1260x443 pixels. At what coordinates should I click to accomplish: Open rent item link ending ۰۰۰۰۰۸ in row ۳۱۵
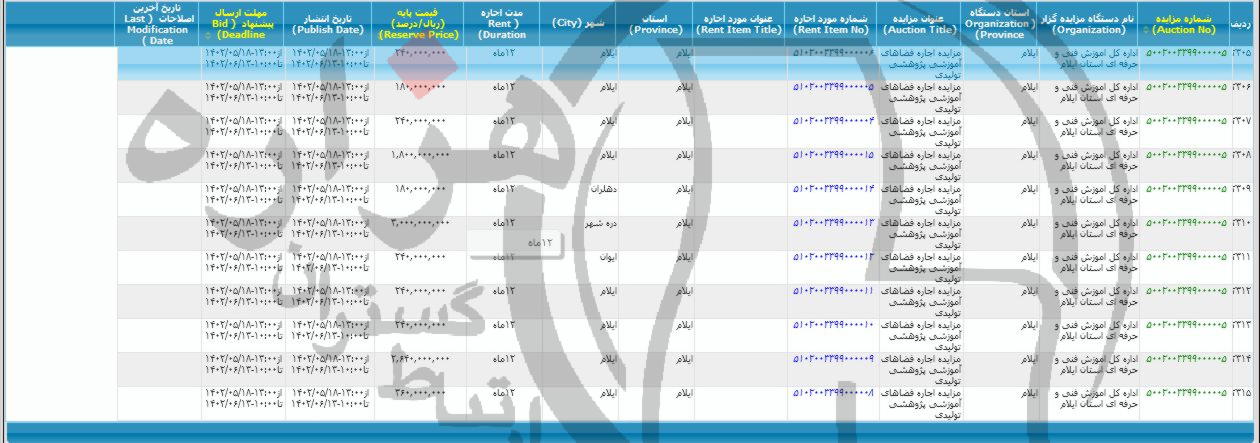834,392
